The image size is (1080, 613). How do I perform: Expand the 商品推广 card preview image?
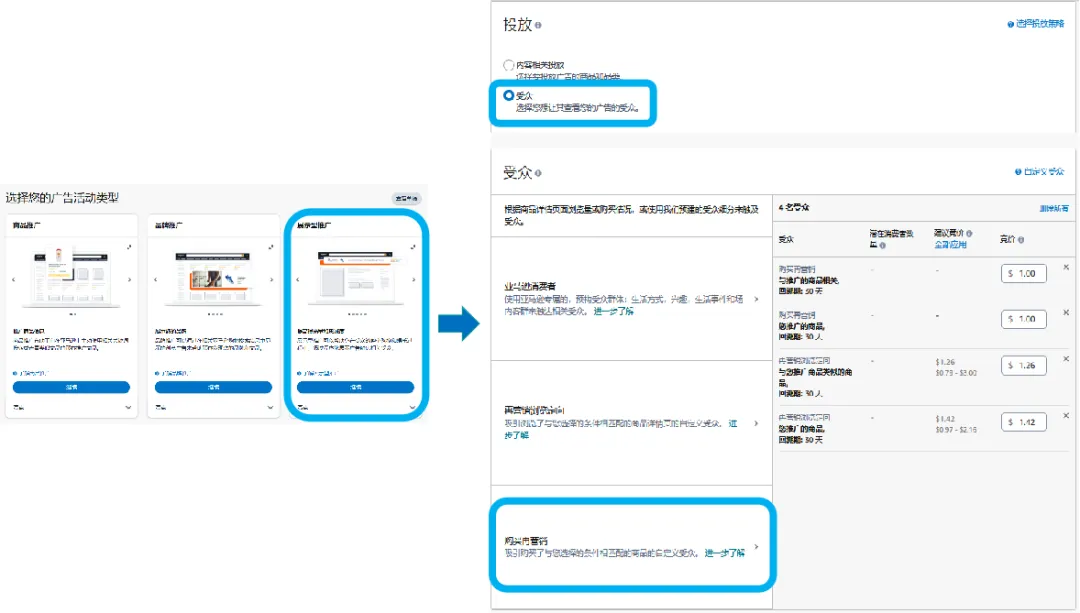pyautogui.click(x=129, y=247)
